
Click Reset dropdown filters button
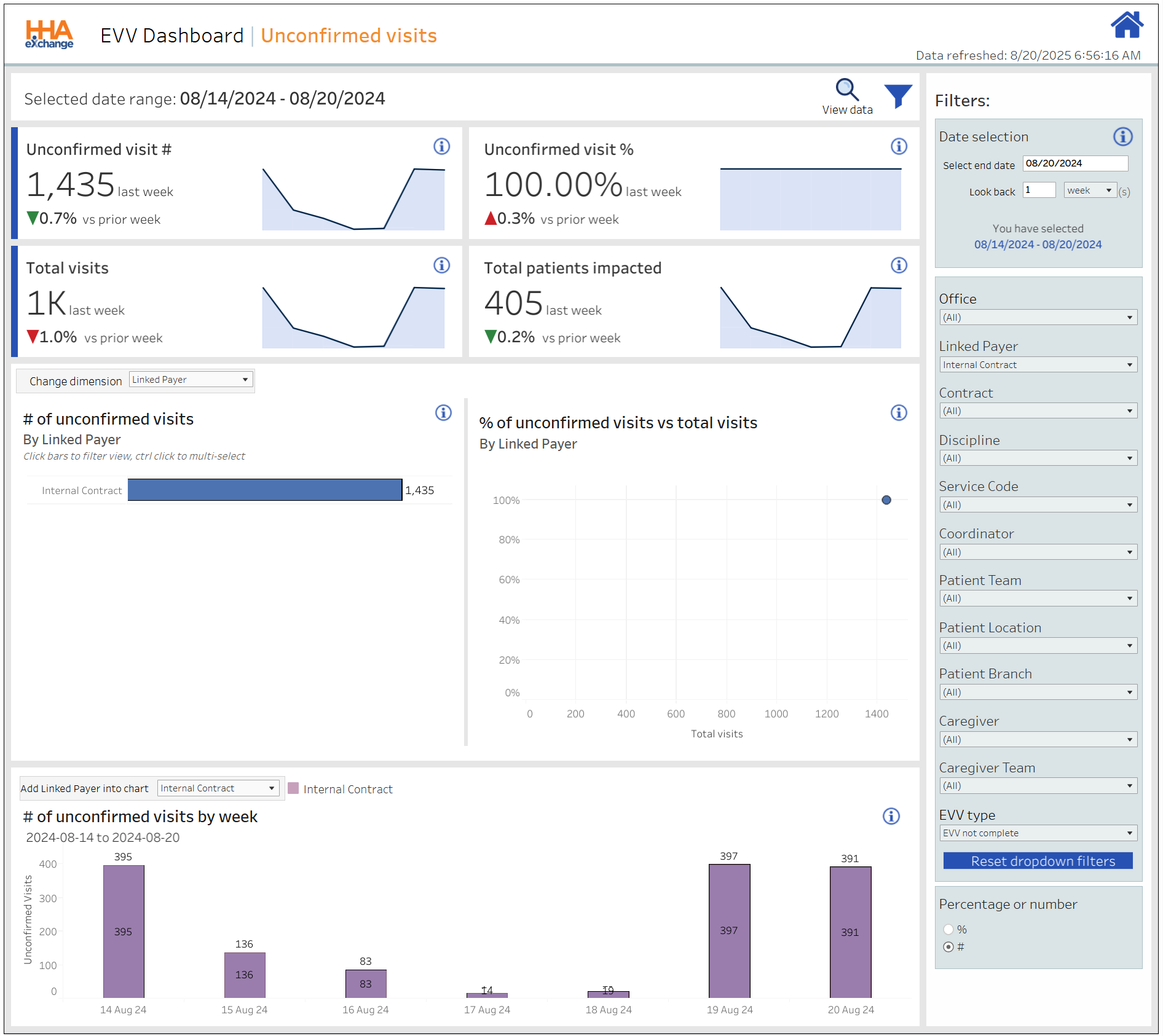(x=1038, y=861)
